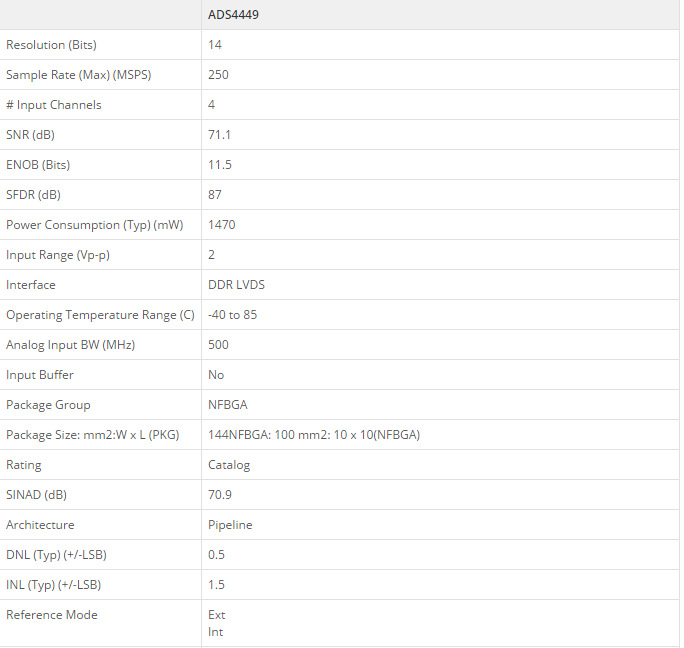The width and height of the screenshot is (684, 648).
Task: Click the 144NFBGA package size value
Action: pos(313,435)
